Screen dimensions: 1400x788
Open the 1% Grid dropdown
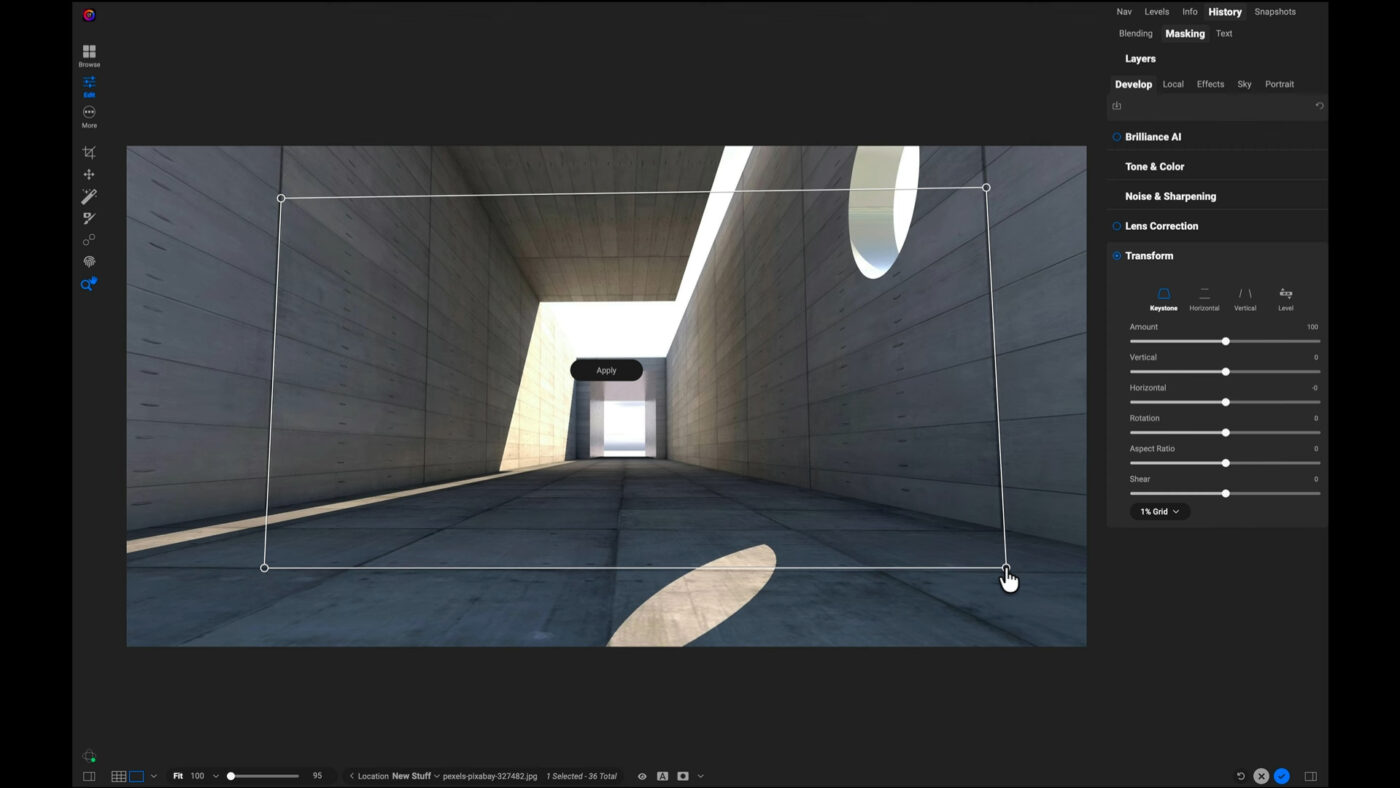[1159, 511]
